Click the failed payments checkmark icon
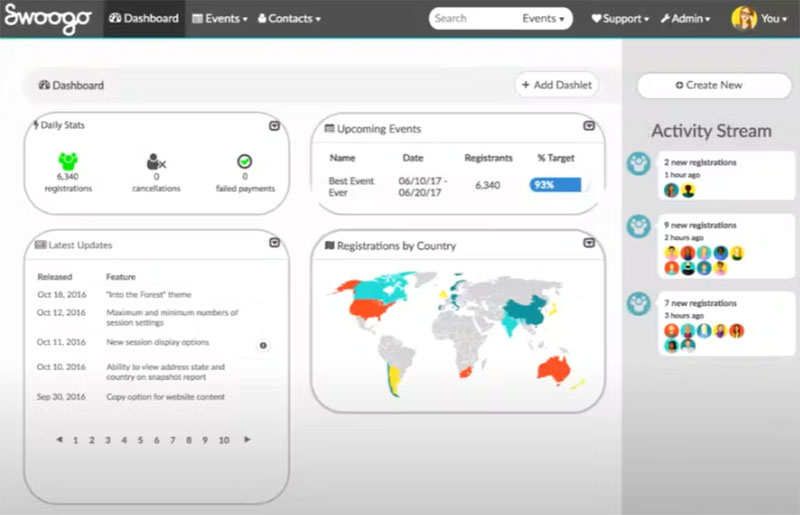The height and width of the screenshot is (515, 800). [x=244, y=161]
